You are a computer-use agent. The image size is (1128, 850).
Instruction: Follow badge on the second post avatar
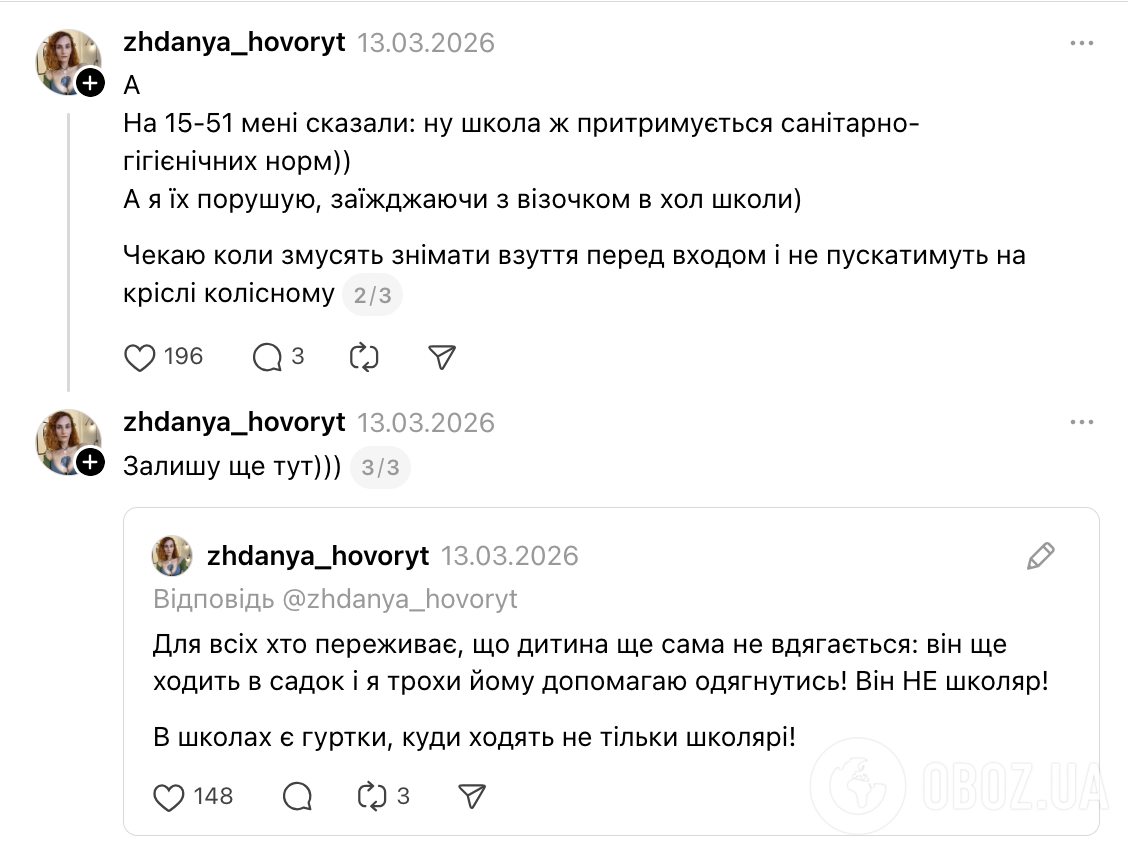click(90, 464)
